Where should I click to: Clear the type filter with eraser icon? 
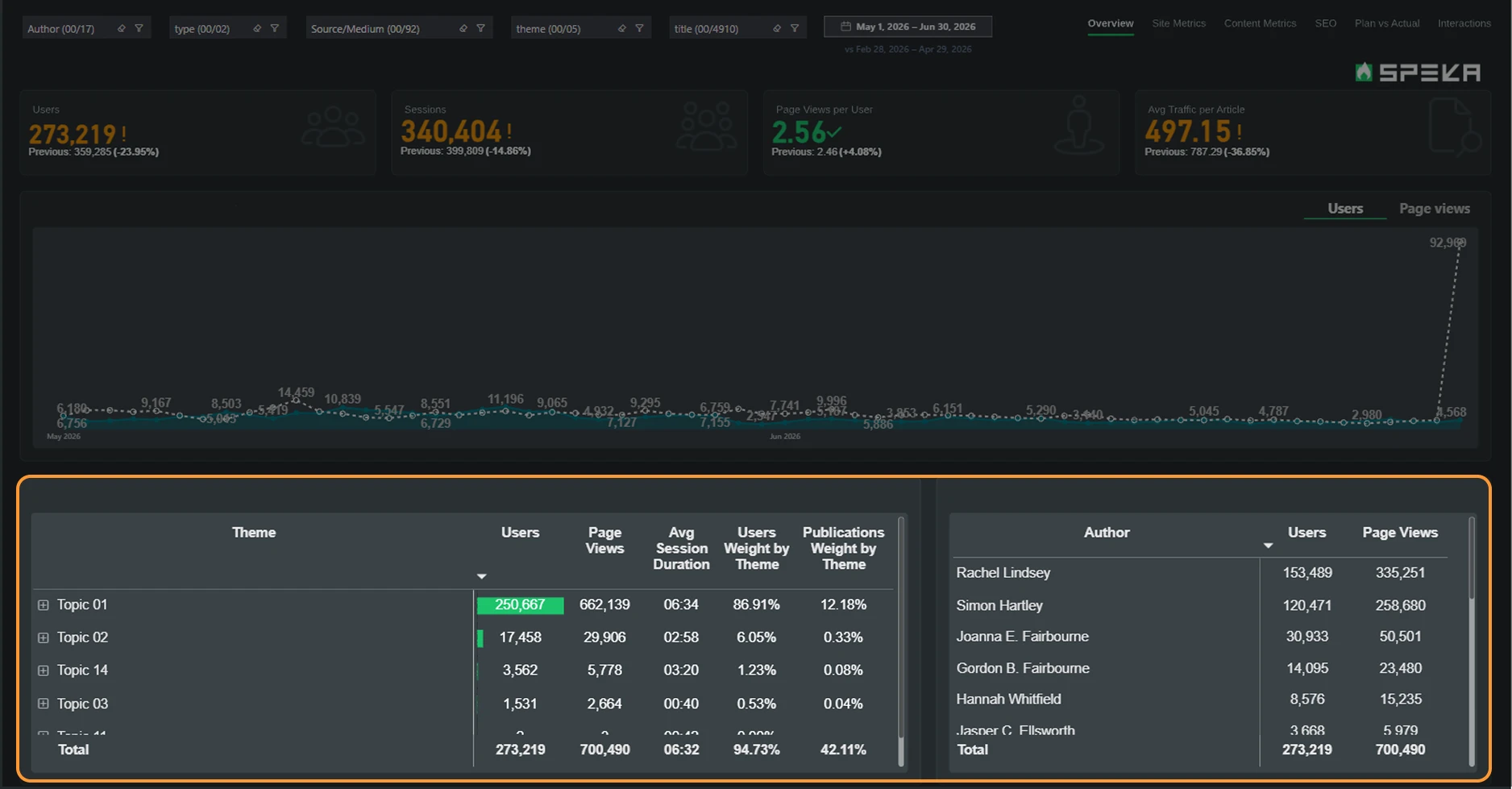pos(256,28)
